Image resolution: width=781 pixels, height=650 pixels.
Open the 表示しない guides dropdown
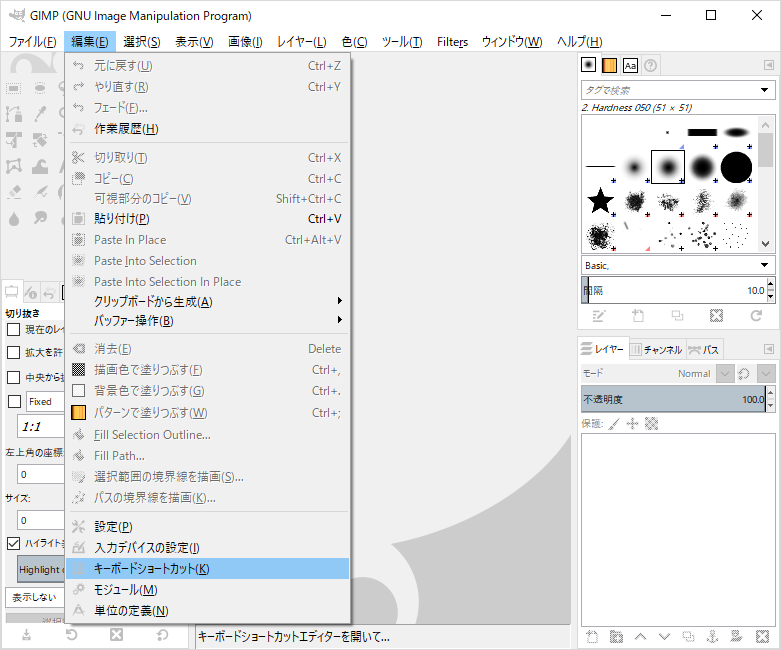pos(35,597)
